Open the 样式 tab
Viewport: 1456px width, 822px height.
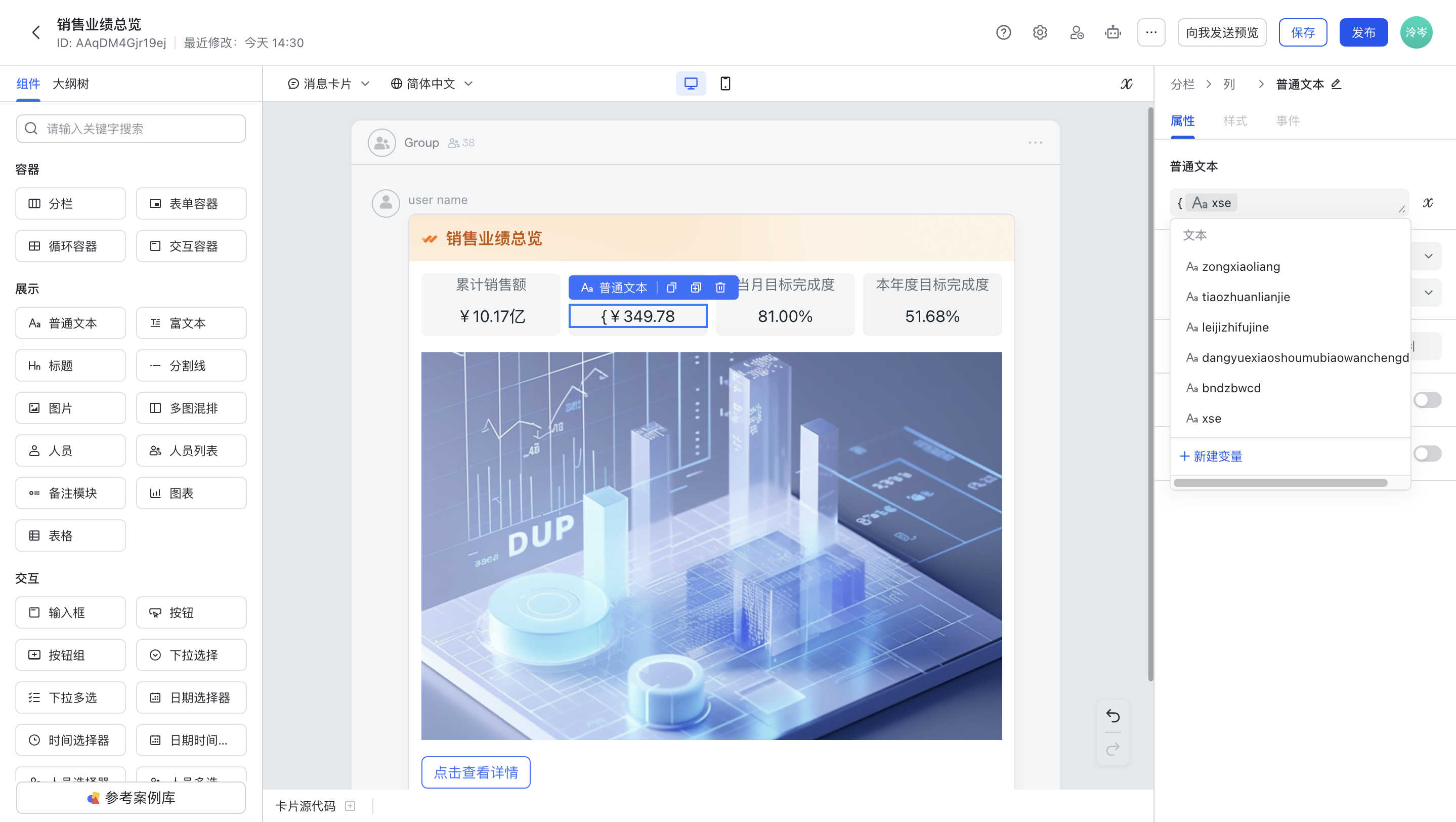(1234, 120)
